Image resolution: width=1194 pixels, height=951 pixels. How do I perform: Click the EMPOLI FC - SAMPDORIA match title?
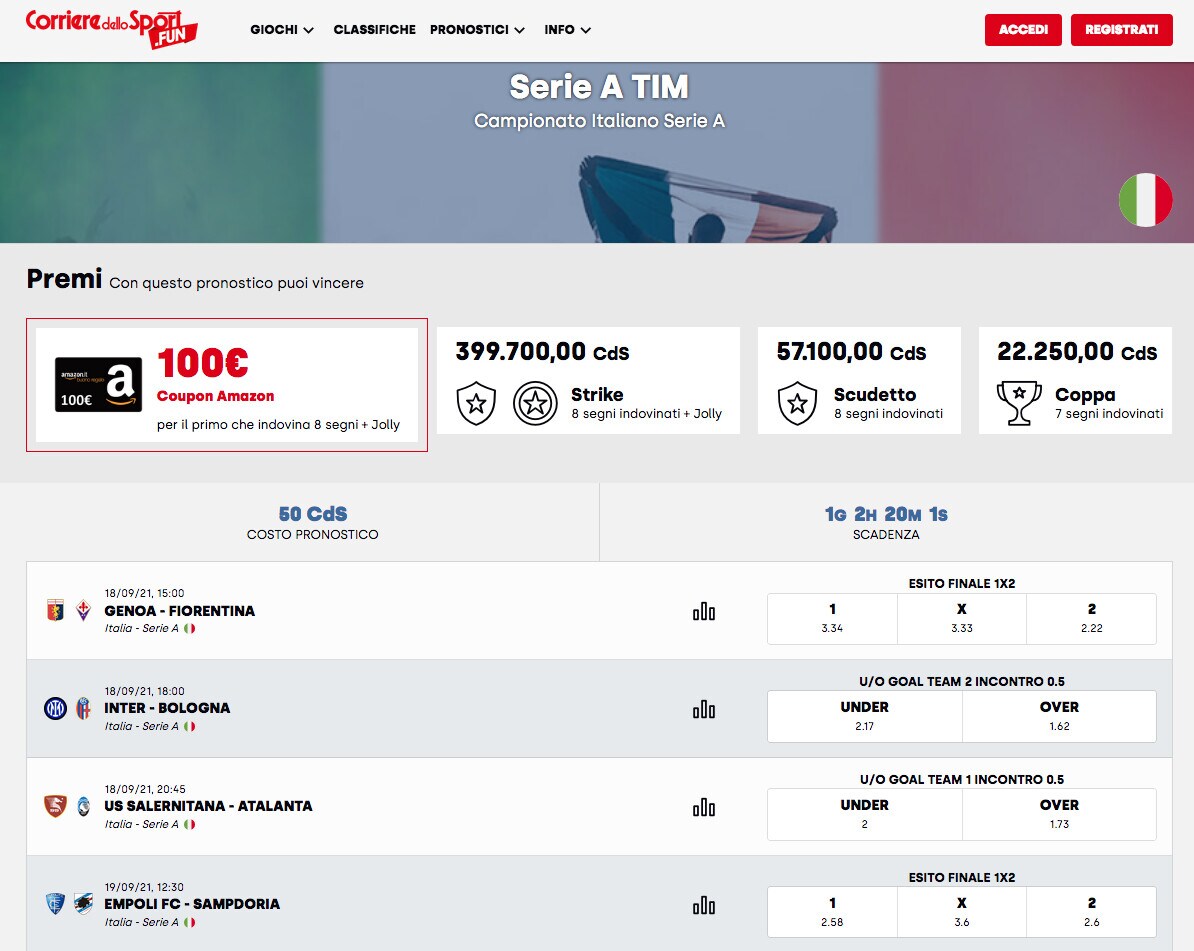192,904
